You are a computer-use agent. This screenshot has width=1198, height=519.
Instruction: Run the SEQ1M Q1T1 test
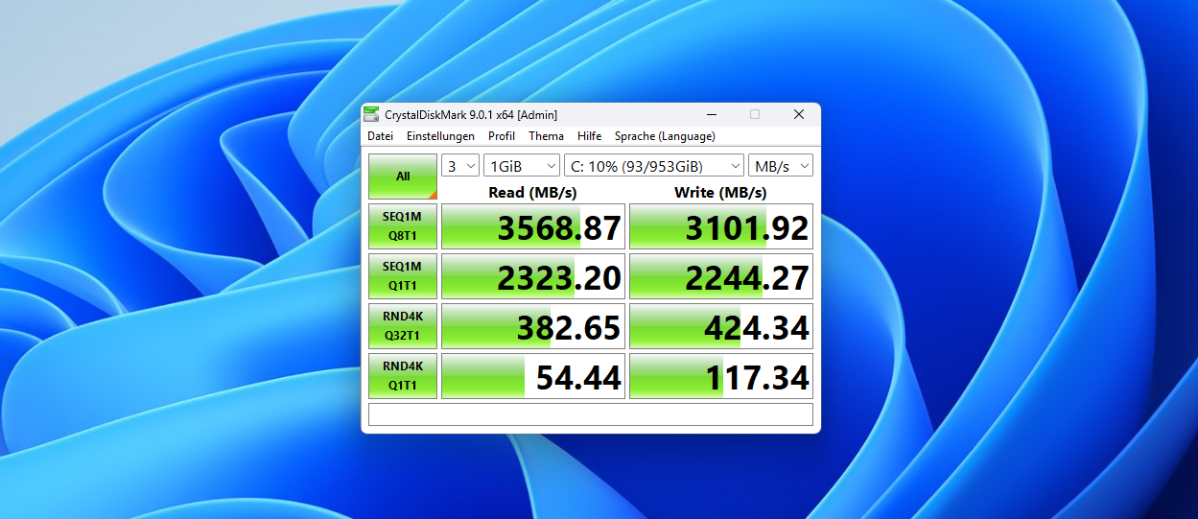coord(402,276)
